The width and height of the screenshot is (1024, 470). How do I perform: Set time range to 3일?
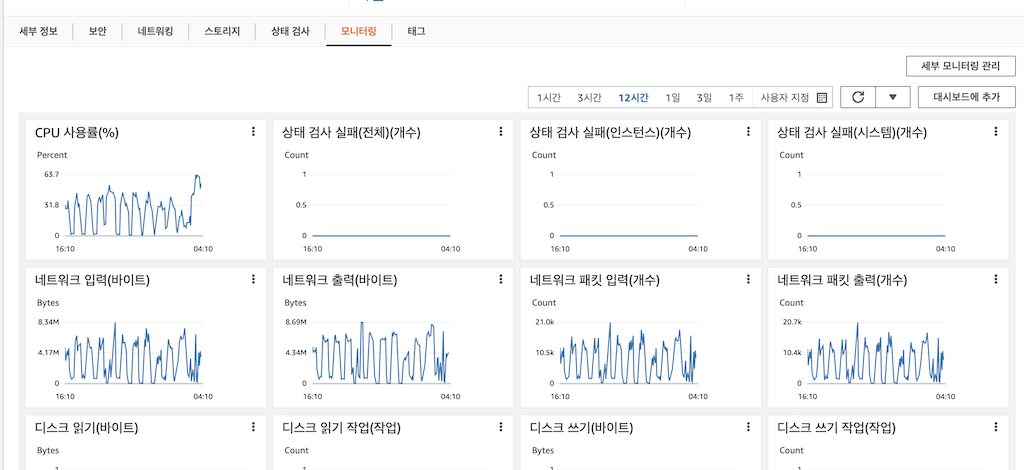(705, 98)
